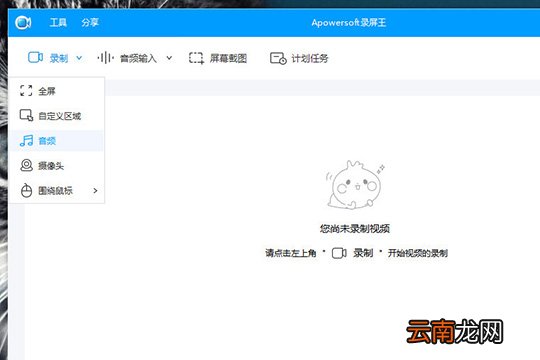Open the 分享 menu
Image resolution: width=540 pixels, height=360 pixels.
coord(90,23)
